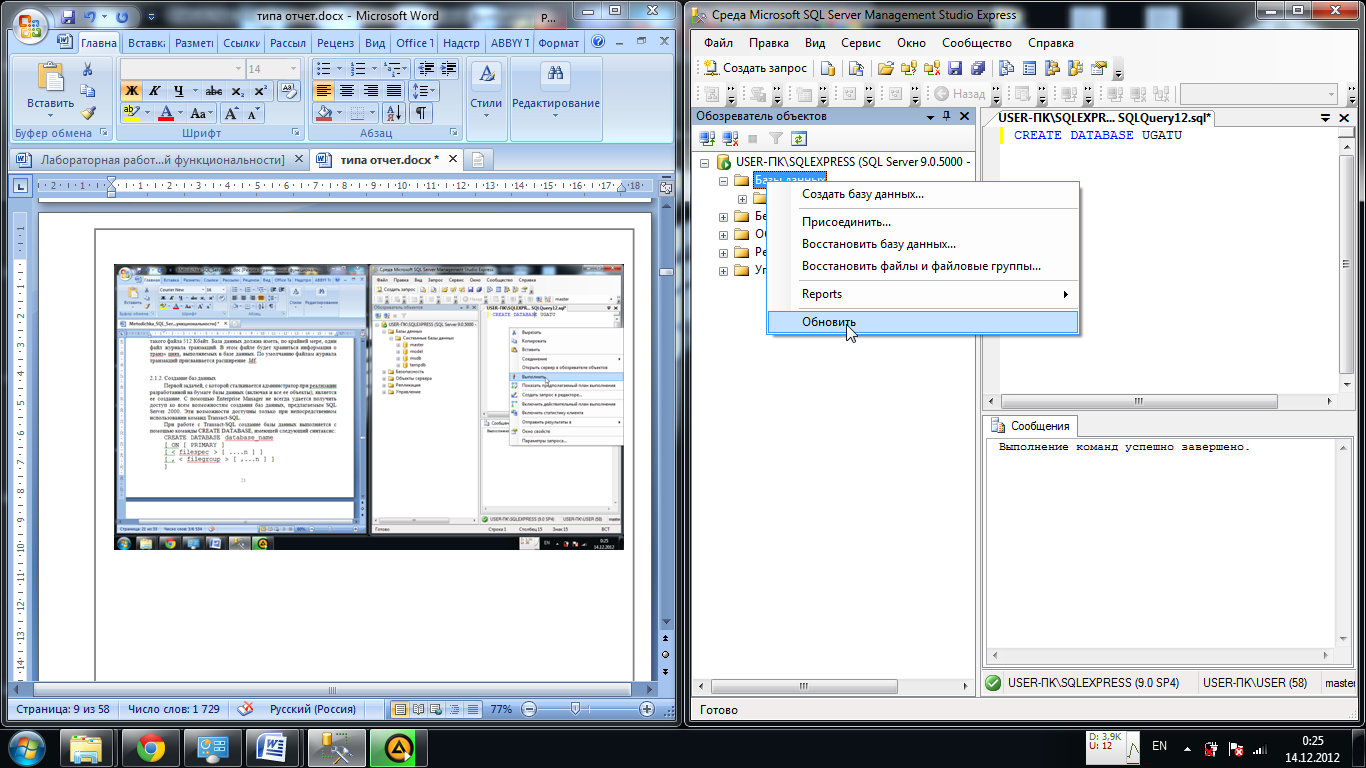Click the pin auto-hide icon of Object Explorer

coord(948,116)
